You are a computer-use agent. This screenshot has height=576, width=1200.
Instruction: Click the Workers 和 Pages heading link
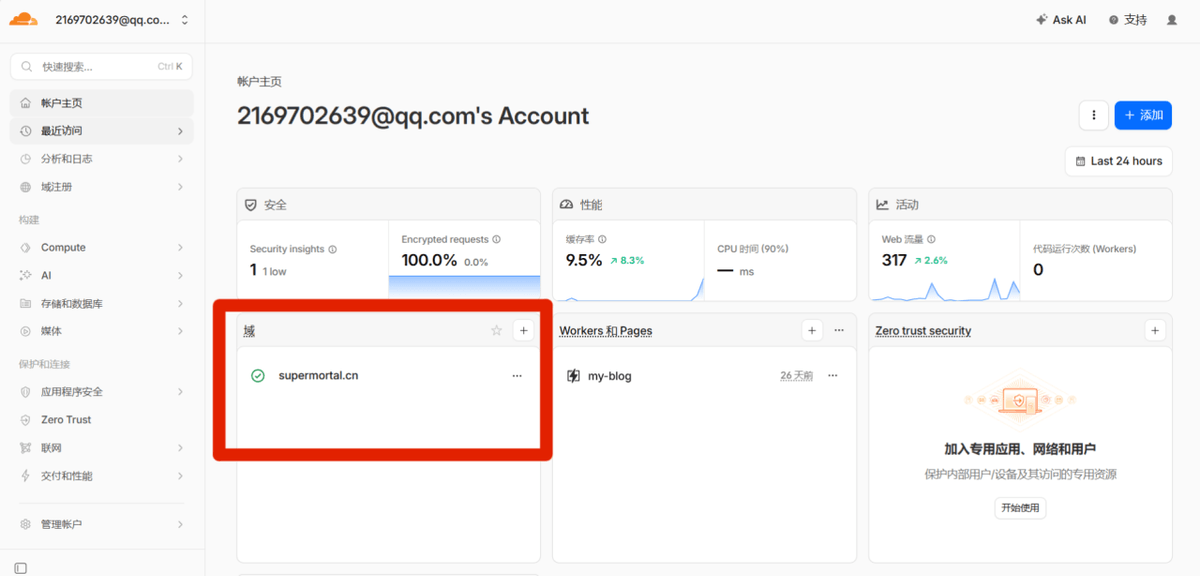(606, 330)
